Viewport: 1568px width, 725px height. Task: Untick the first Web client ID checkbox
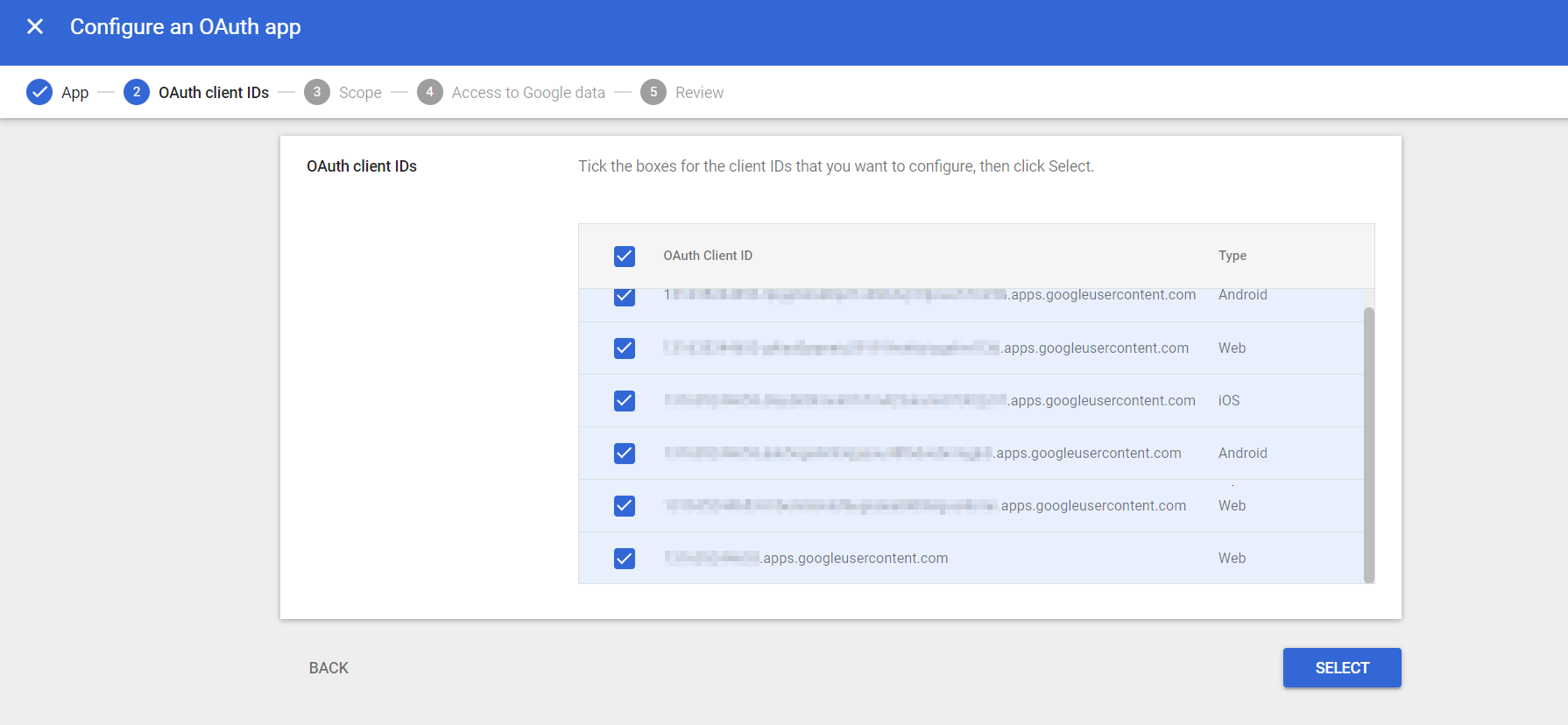(625, 348)
